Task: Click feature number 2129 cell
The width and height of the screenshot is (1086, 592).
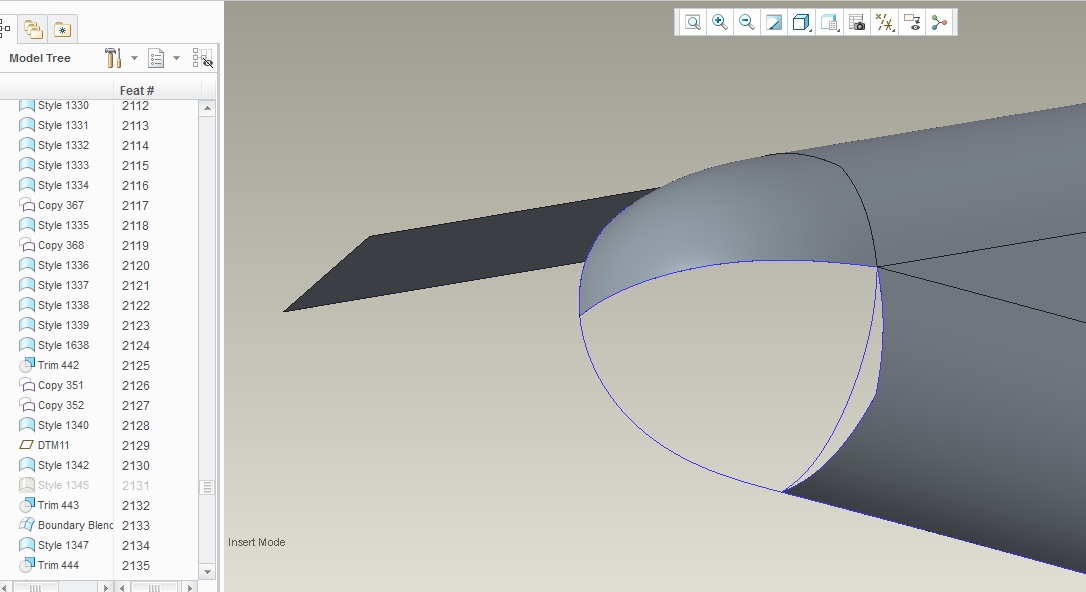Action: [136, 446]
